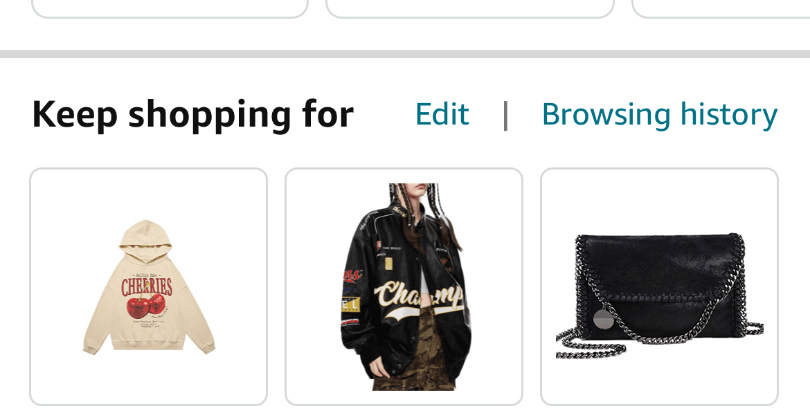Click the red cherries graphic on hoodie
Image resolution: width=810 pixels, height=420 pixels.
point(146,306)
